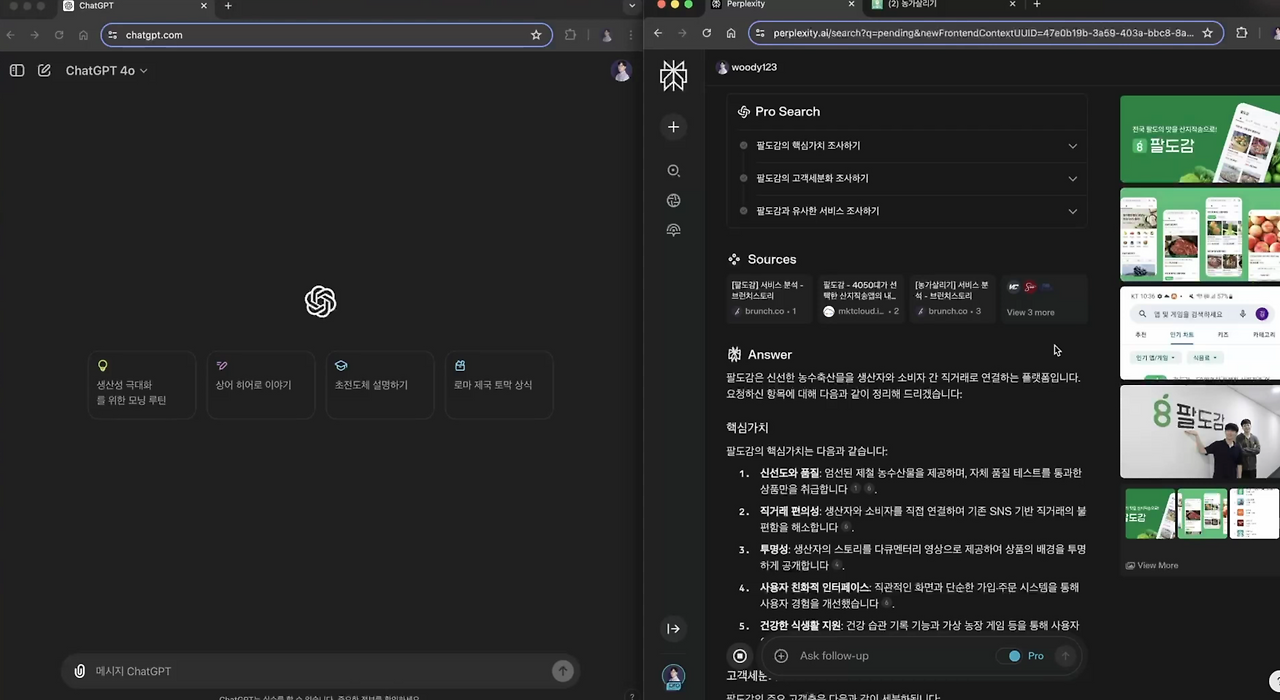Screen dimensions: 1280x700
Task: Close the ChatGPT browser tab
Action: pos(204,6)
